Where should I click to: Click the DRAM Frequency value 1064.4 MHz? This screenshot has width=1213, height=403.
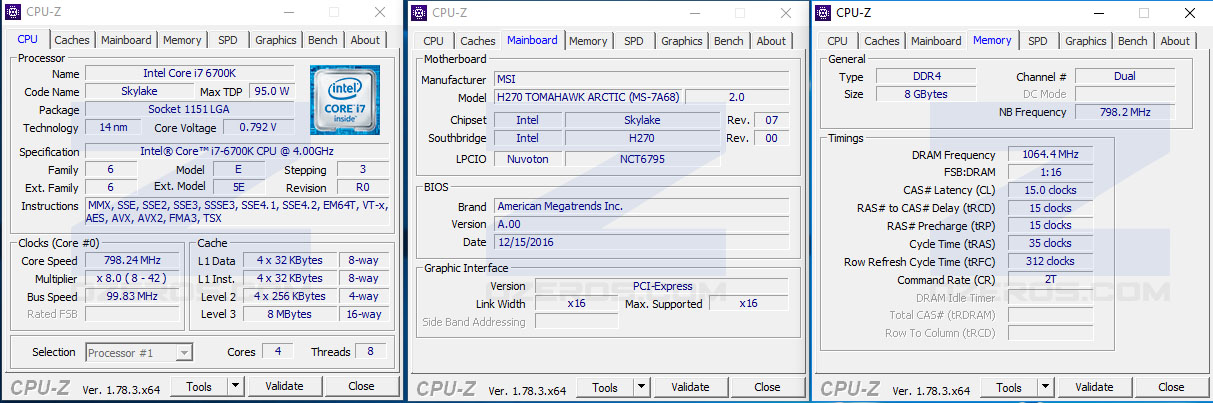click(x=1050, y=155)
